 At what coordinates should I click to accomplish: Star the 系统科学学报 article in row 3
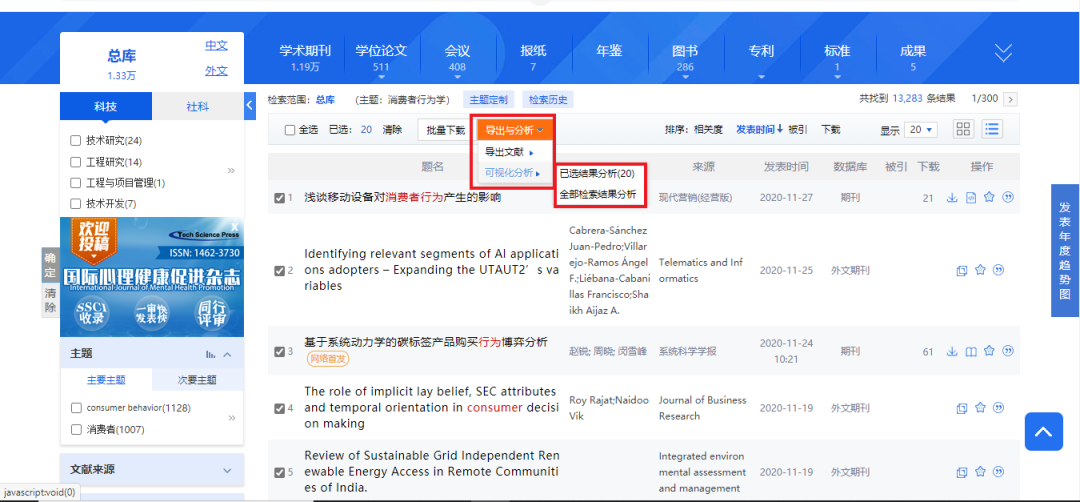coord(990,351)
